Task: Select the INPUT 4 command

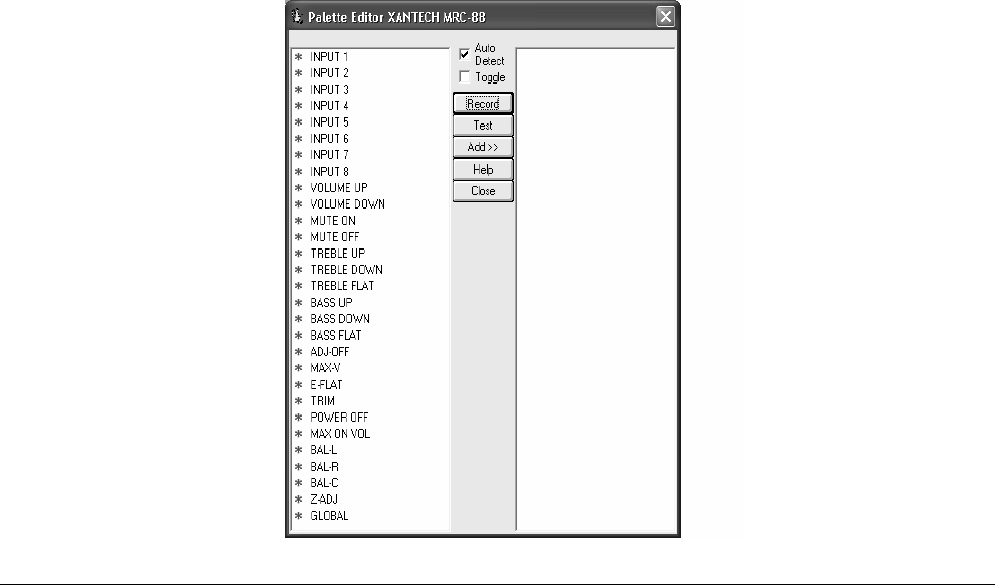Action: (329, 105)
